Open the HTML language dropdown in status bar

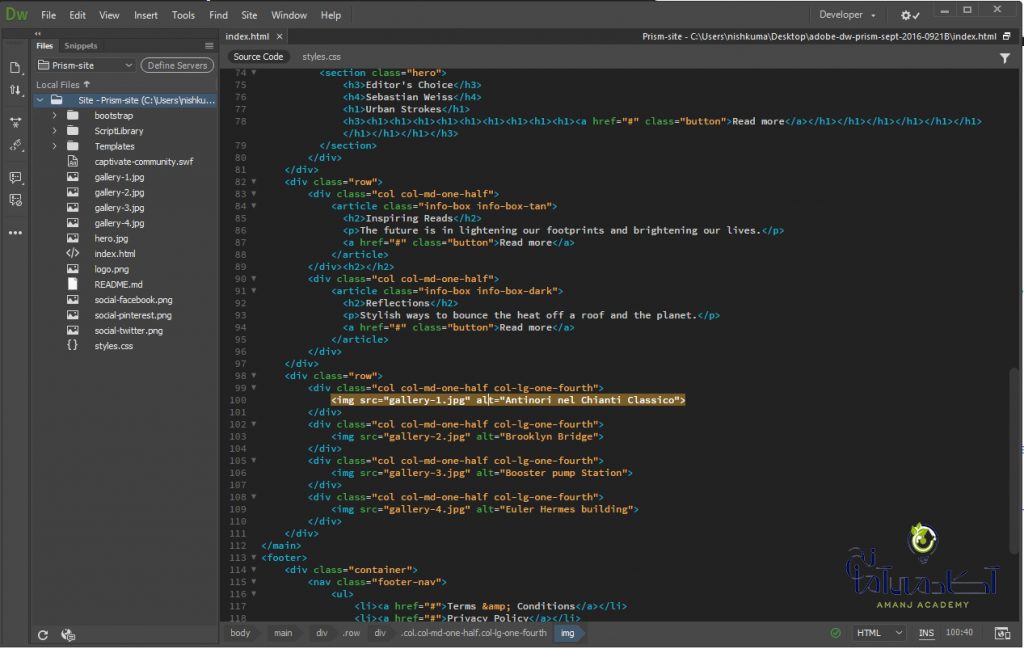coord(879,633)
